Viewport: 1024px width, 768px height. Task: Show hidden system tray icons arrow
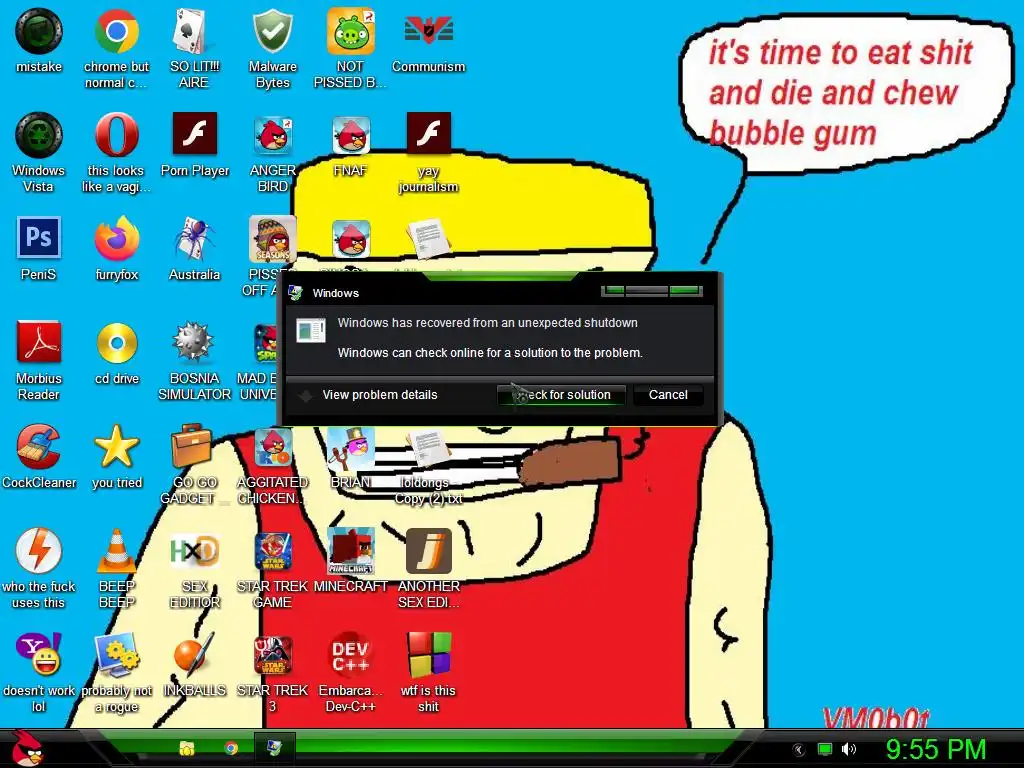[x=798, y=750]
